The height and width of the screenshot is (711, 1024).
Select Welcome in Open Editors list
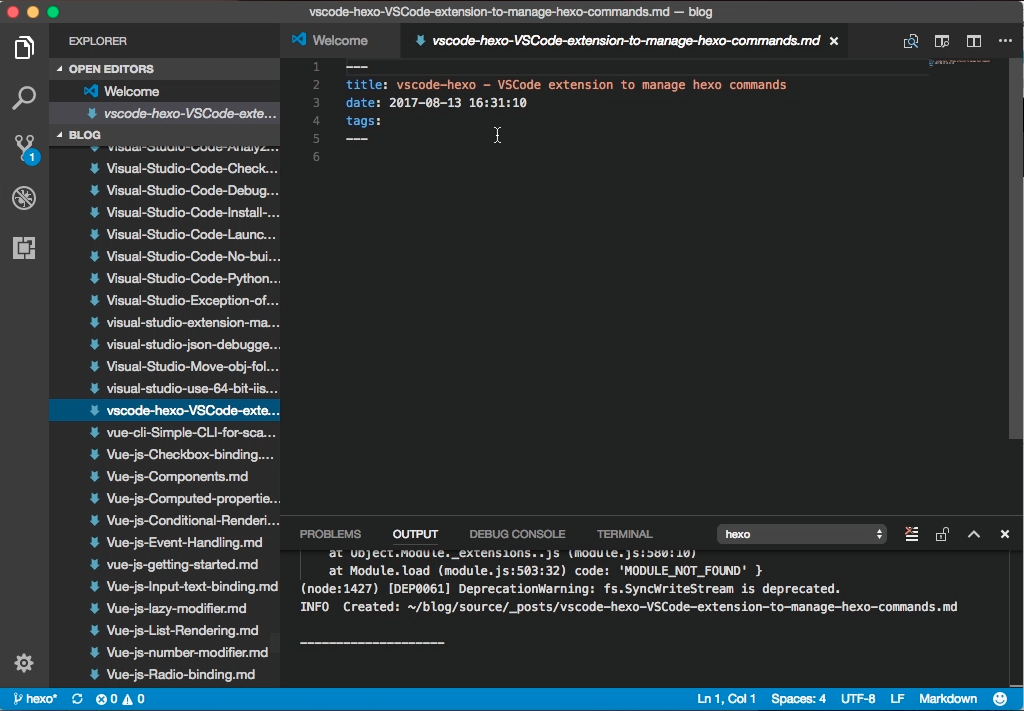tap(165, 91)
